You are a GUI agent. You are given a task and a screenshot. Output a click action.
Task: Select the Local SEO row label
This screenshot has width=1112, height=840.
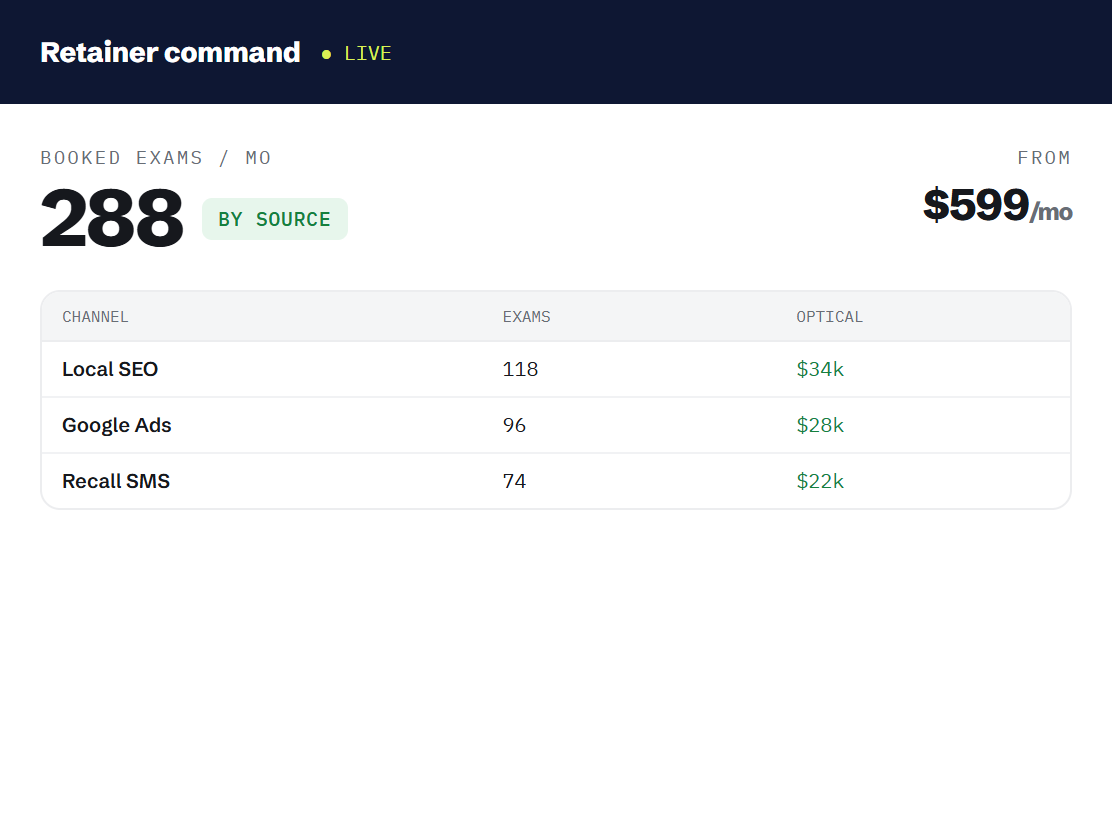coord(110,369)
